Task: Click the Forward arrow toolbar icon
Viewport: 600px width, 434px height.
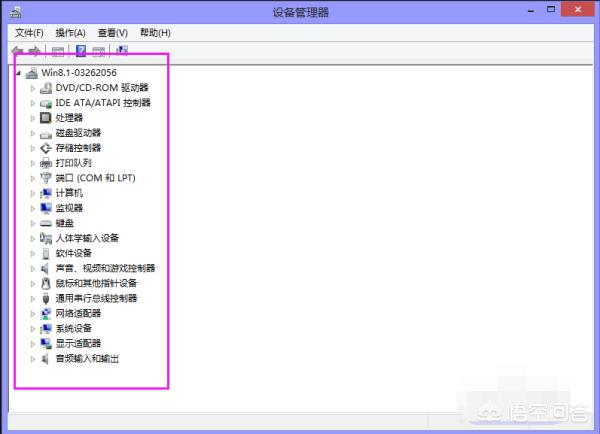Action: click(x=35, y=51)
